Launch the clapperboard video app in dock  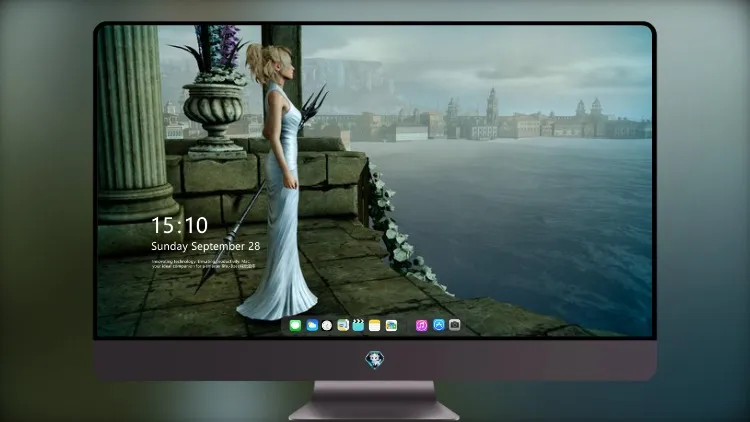[x=358, y=325]
